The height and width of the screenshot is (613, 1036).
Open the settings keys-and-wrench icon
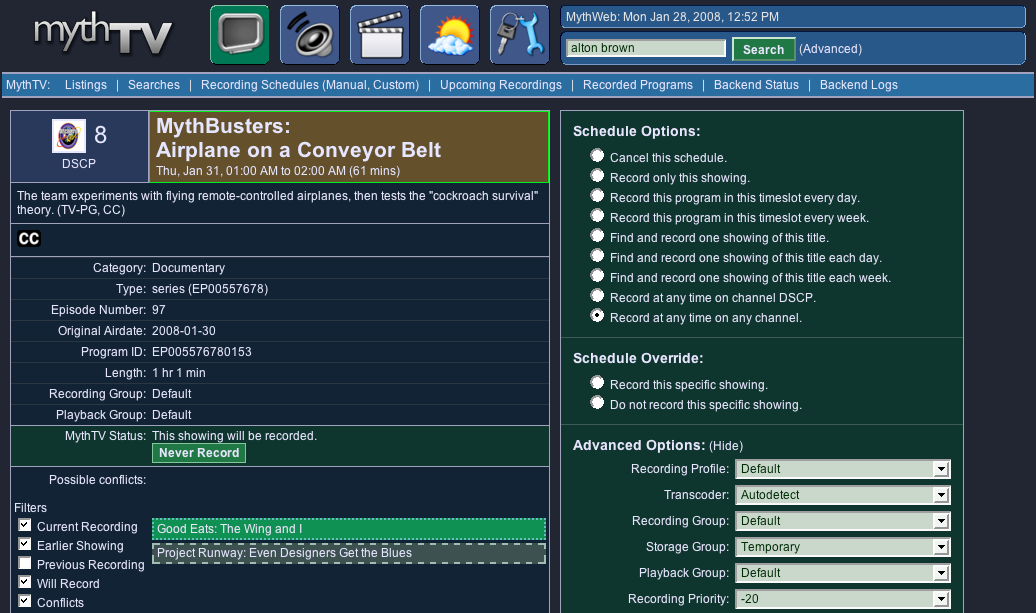click(519, 35)
